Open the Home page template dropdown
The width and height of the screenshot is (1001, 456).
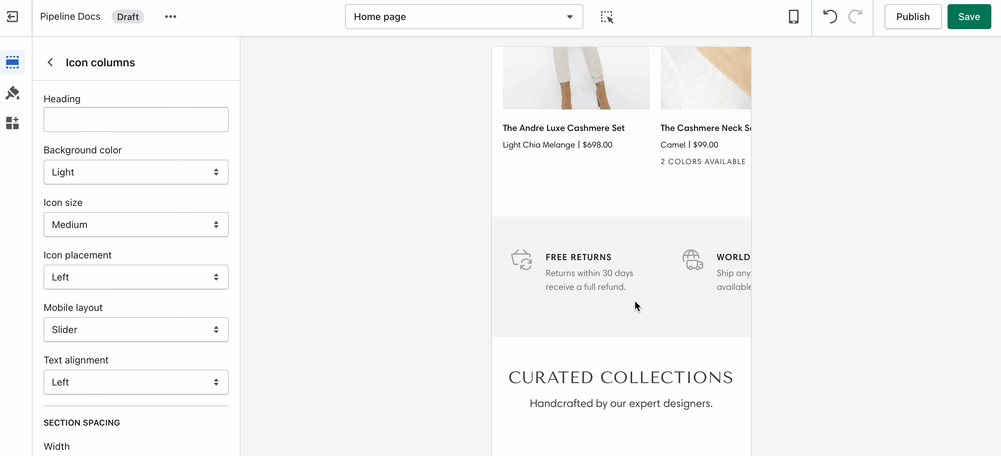(x=464, y=17)
